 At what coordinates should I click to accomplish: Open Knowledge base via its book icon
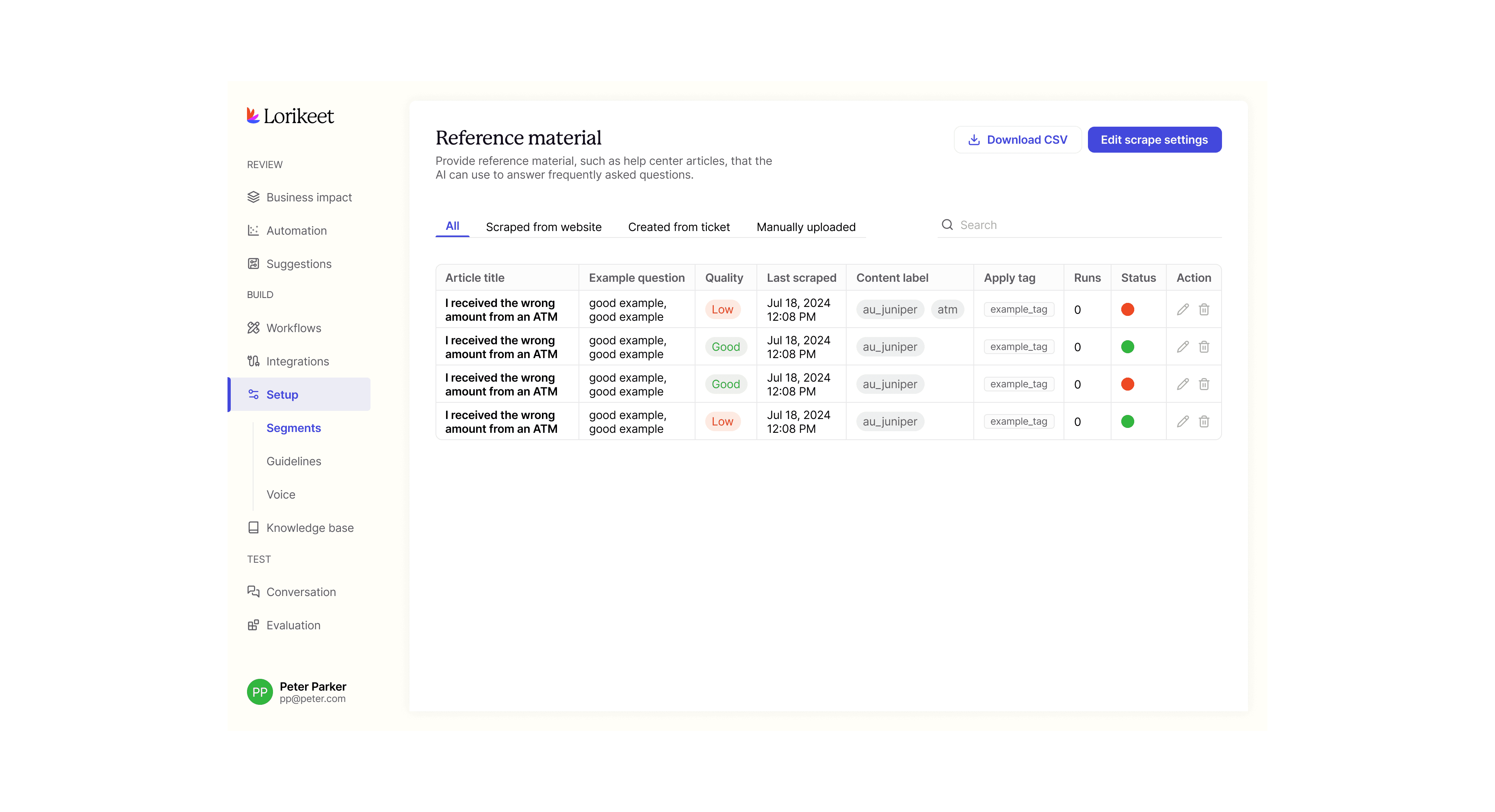point(253,528)
